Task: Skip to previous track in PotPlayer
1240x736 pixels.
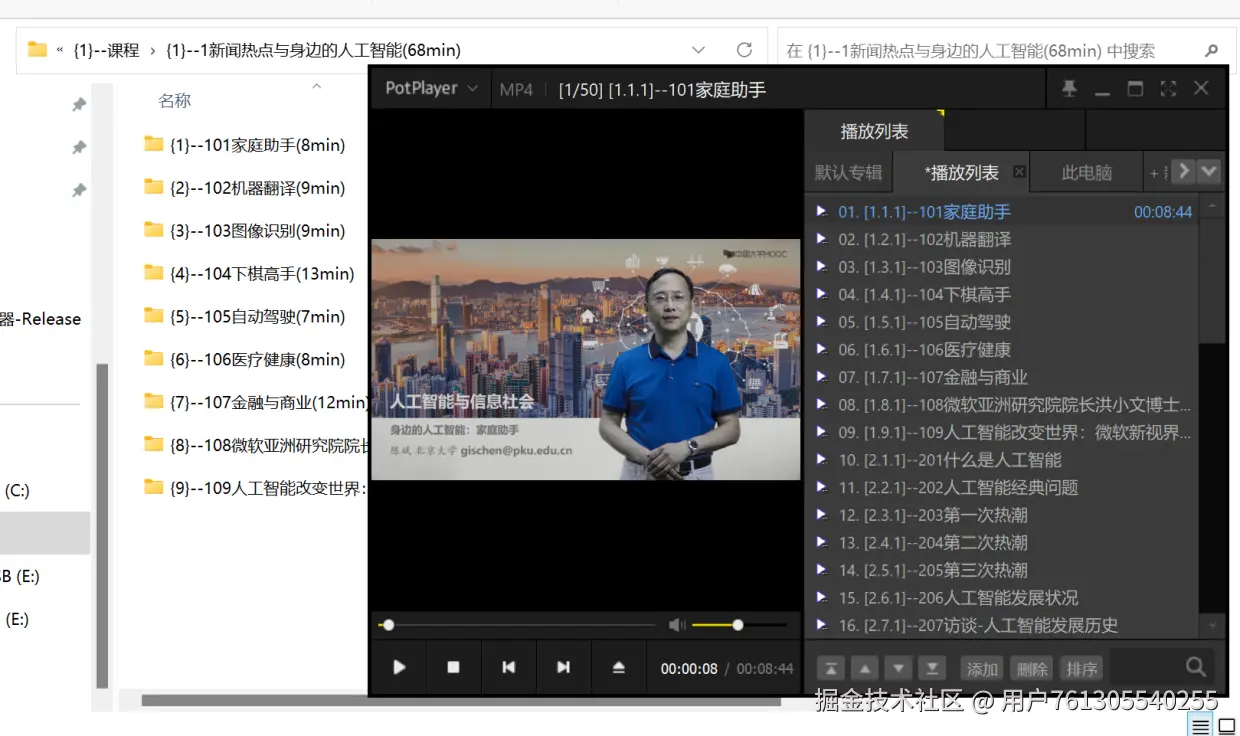Action: pos(508,667)
